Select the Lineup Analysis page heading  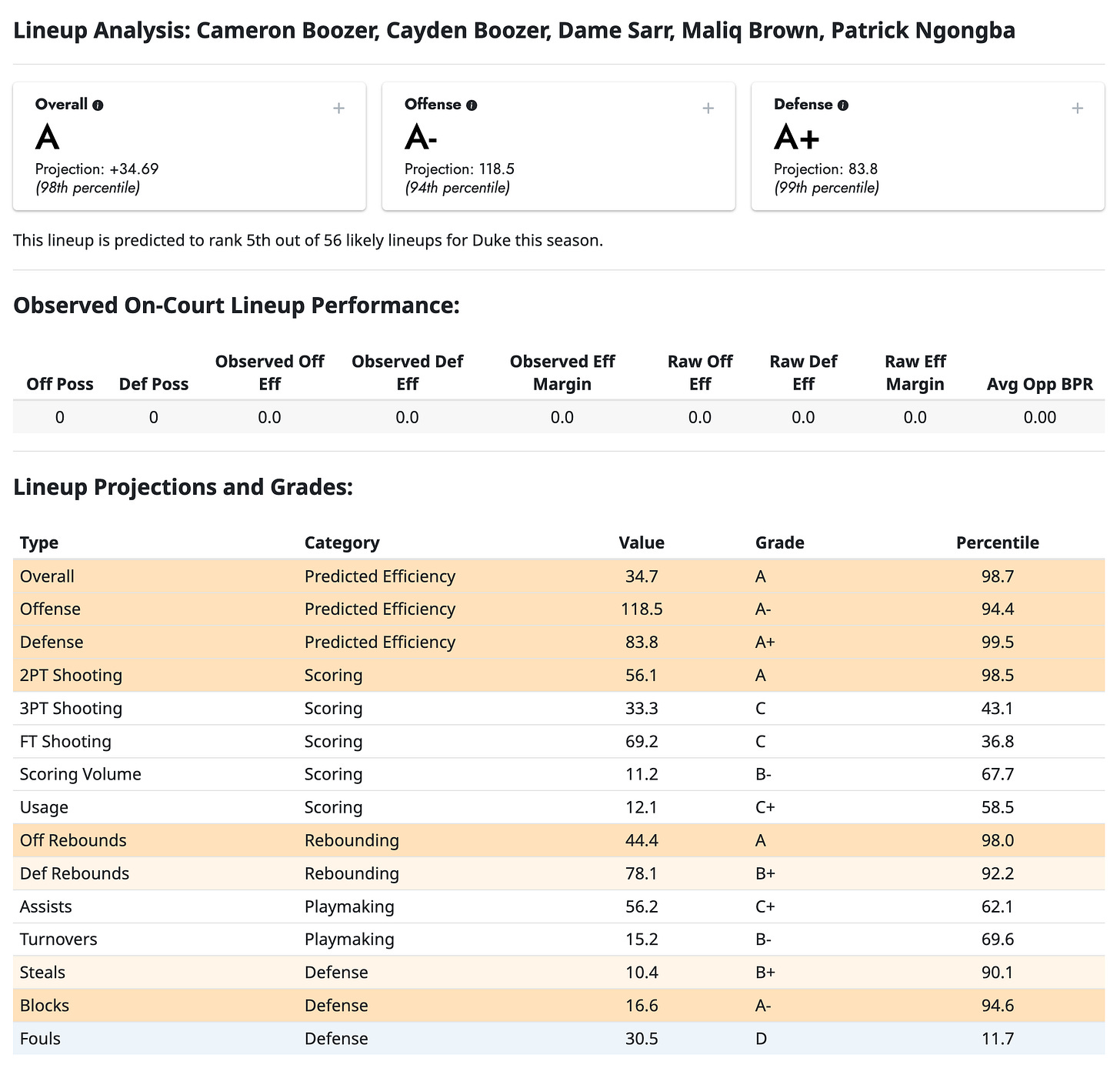(x=514, y=31)
